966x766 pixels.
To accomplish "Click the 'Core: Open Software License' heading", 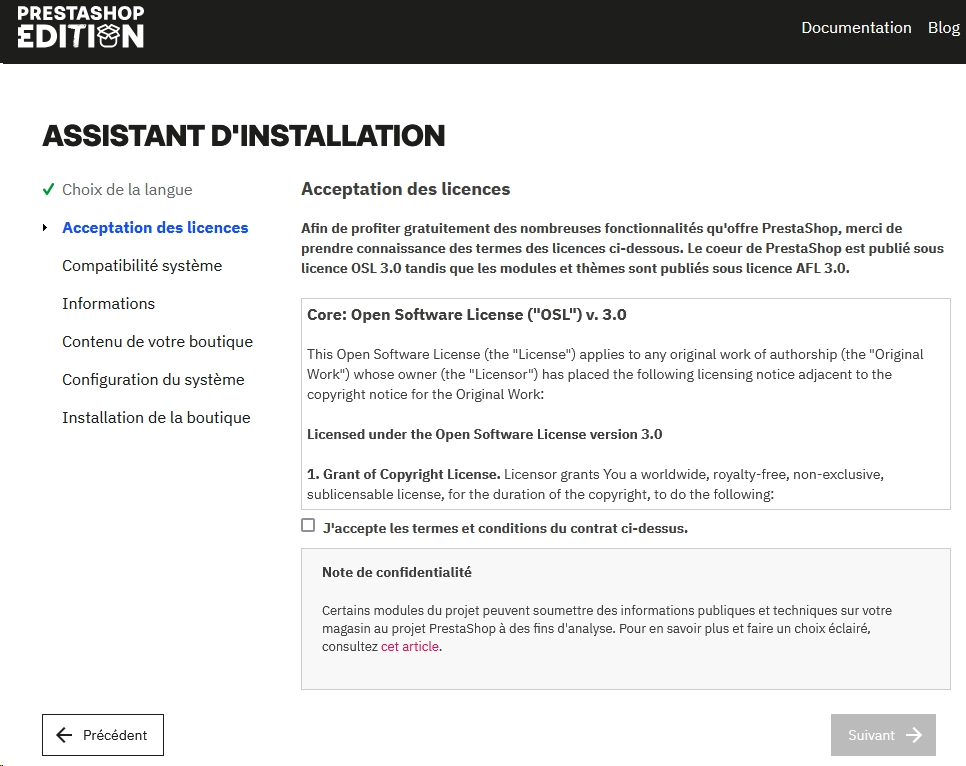I will [x=466, y=314].
